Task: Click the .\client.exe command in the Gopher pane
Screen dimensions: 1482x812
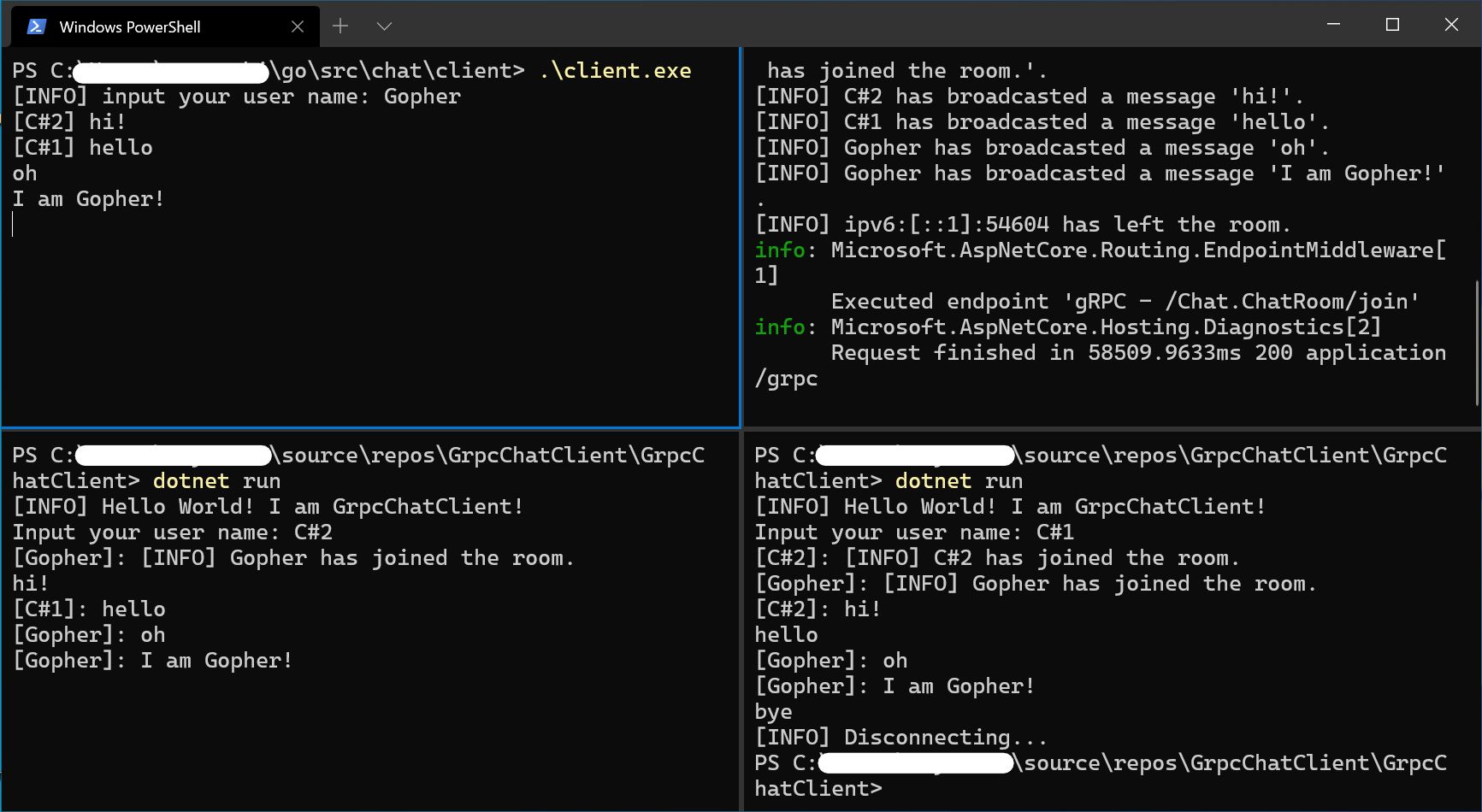Action: coord(615,71)
